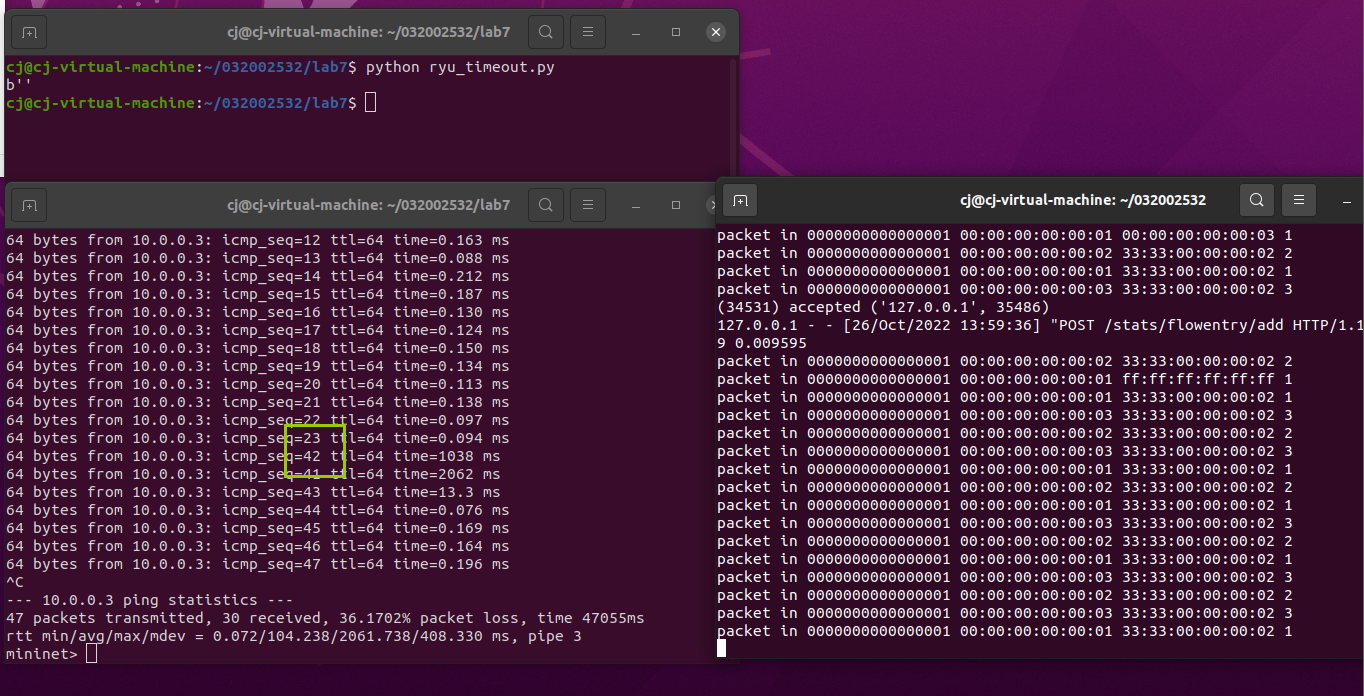
Task: Open a new tab in the ~/032002532 terminal
Action: tap(740, 200)
